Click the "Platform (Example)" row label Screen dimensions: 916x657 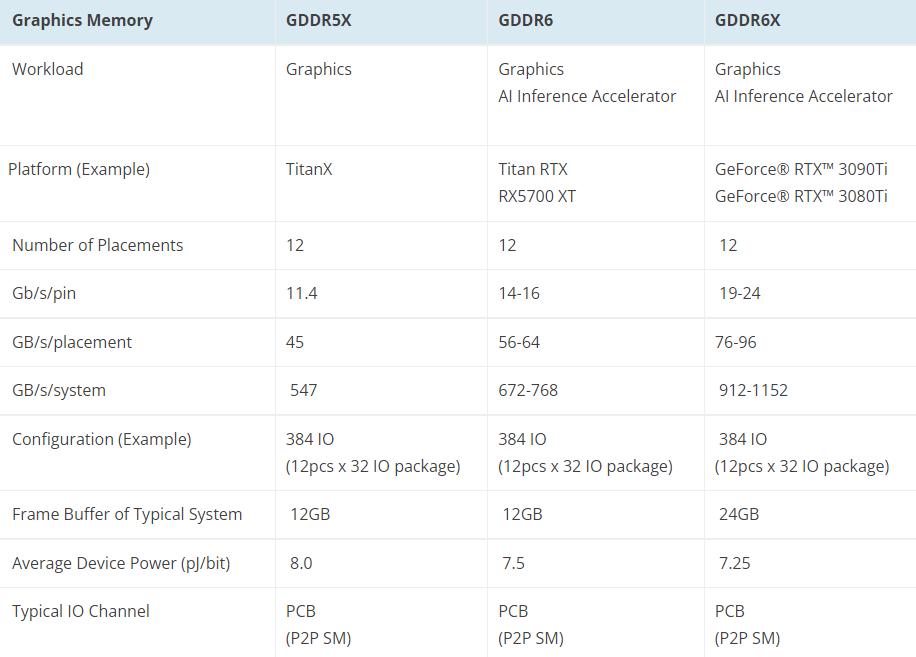(x=79, y=169)
